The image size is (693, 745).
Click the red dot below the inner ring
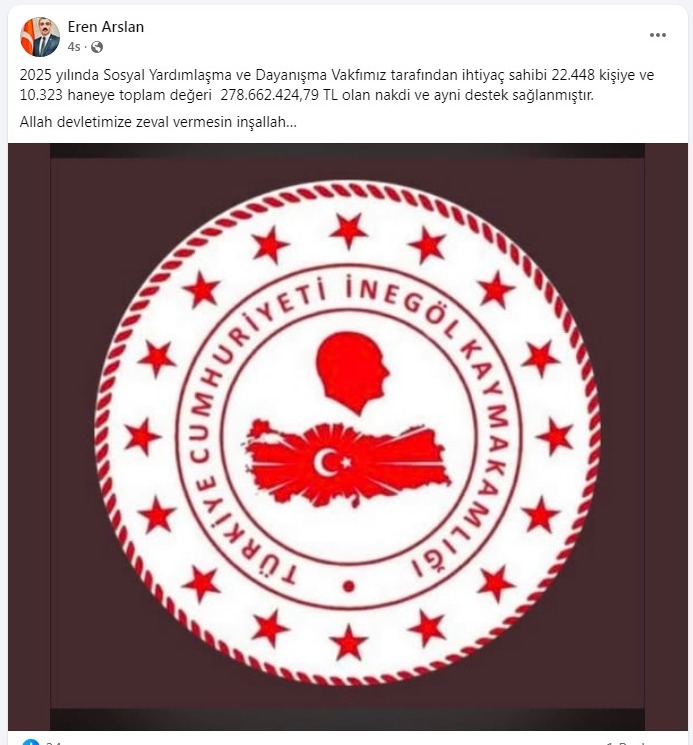click(x=349, y=586)
